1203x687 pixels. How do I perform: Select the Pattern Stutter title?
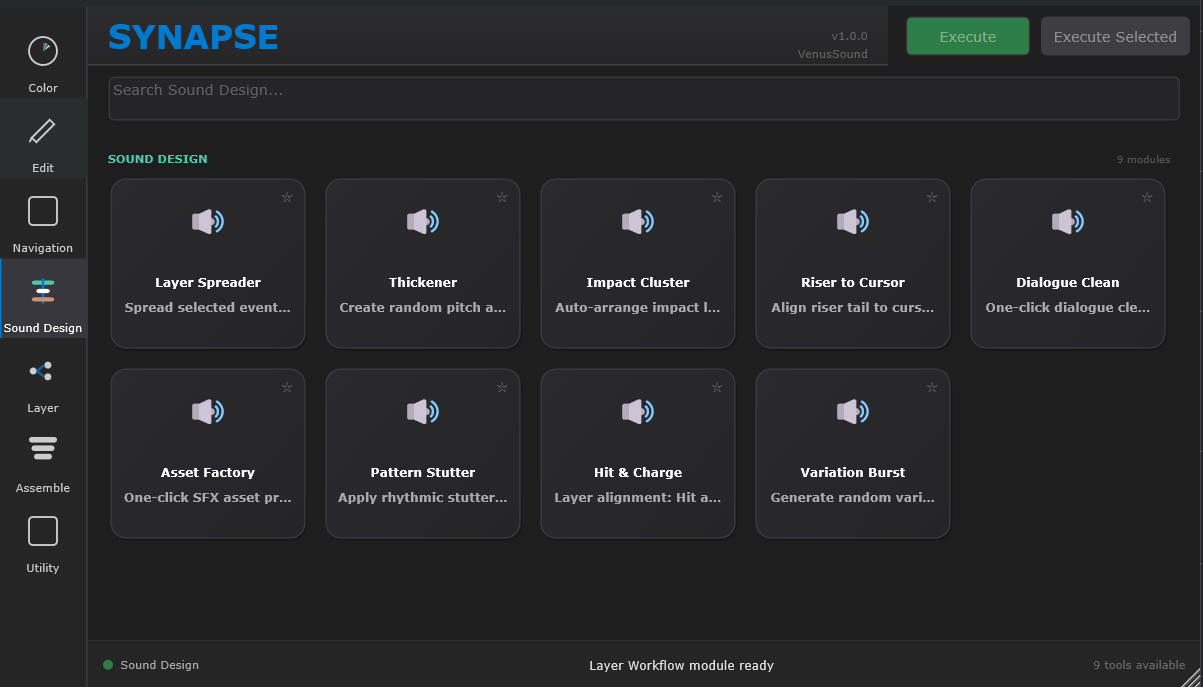tap(423, 472)
